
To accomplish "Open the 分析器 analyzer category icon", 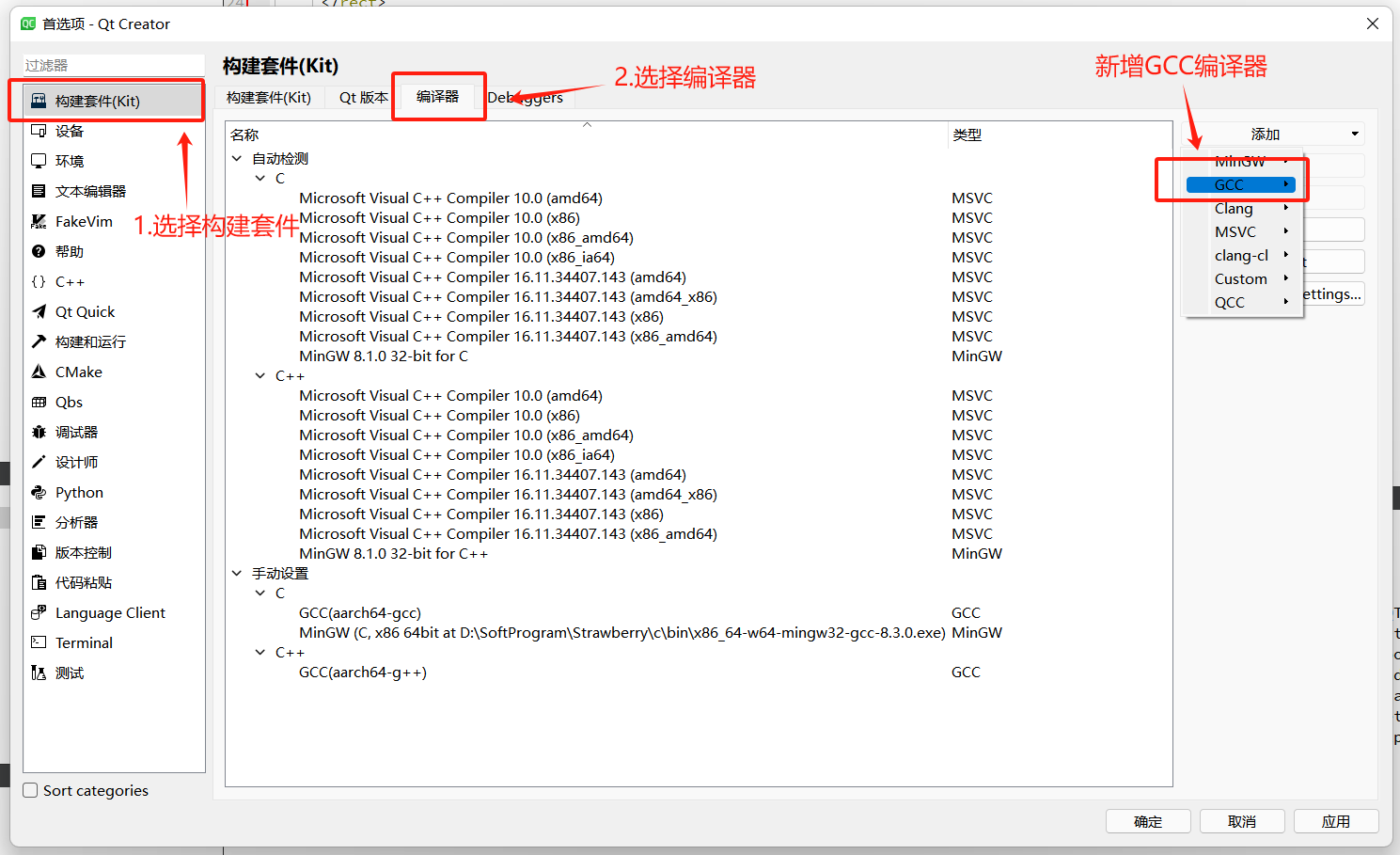I will [39, 522].
